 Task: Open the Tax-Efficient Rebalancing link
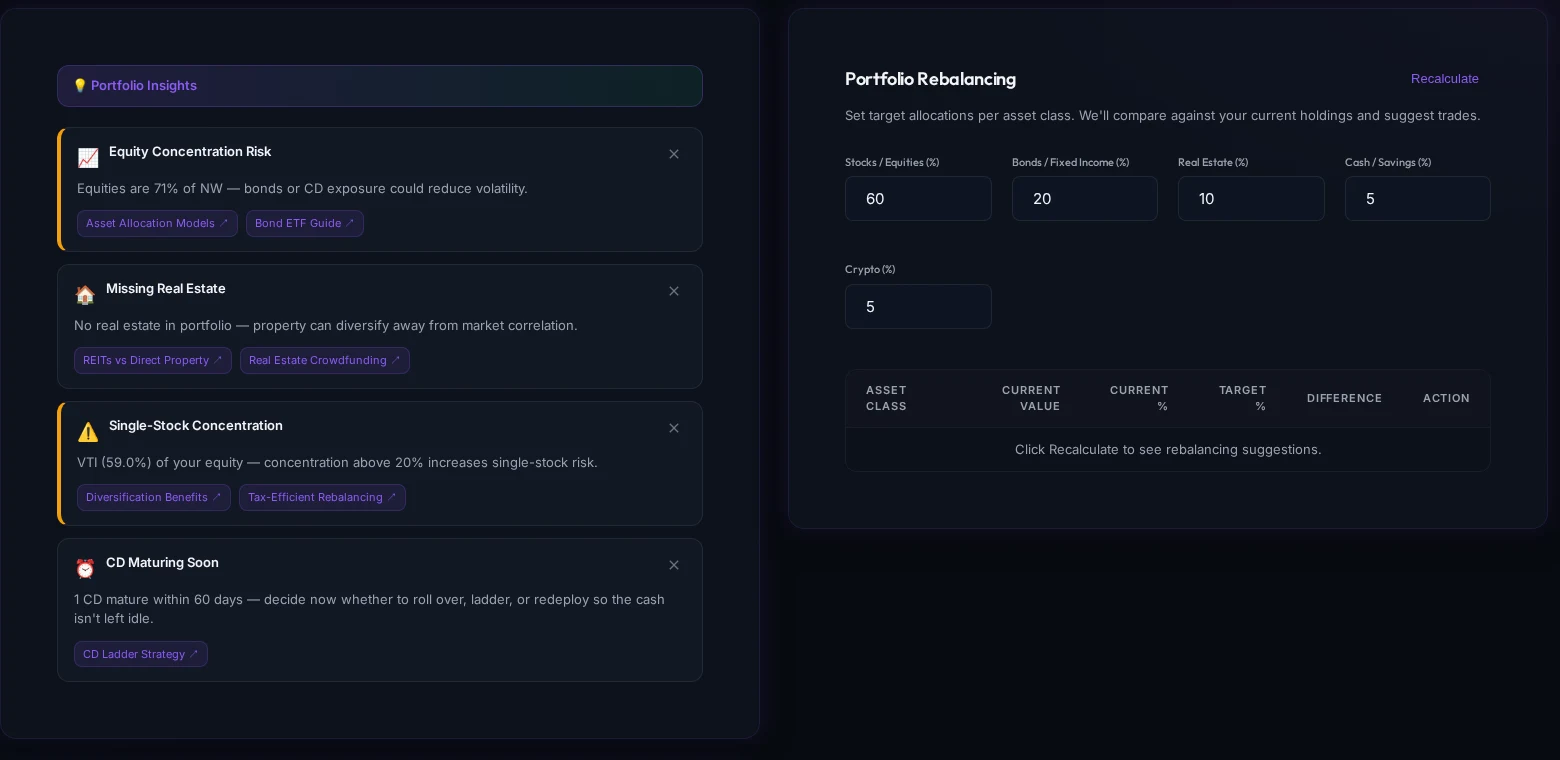[322, 497]
